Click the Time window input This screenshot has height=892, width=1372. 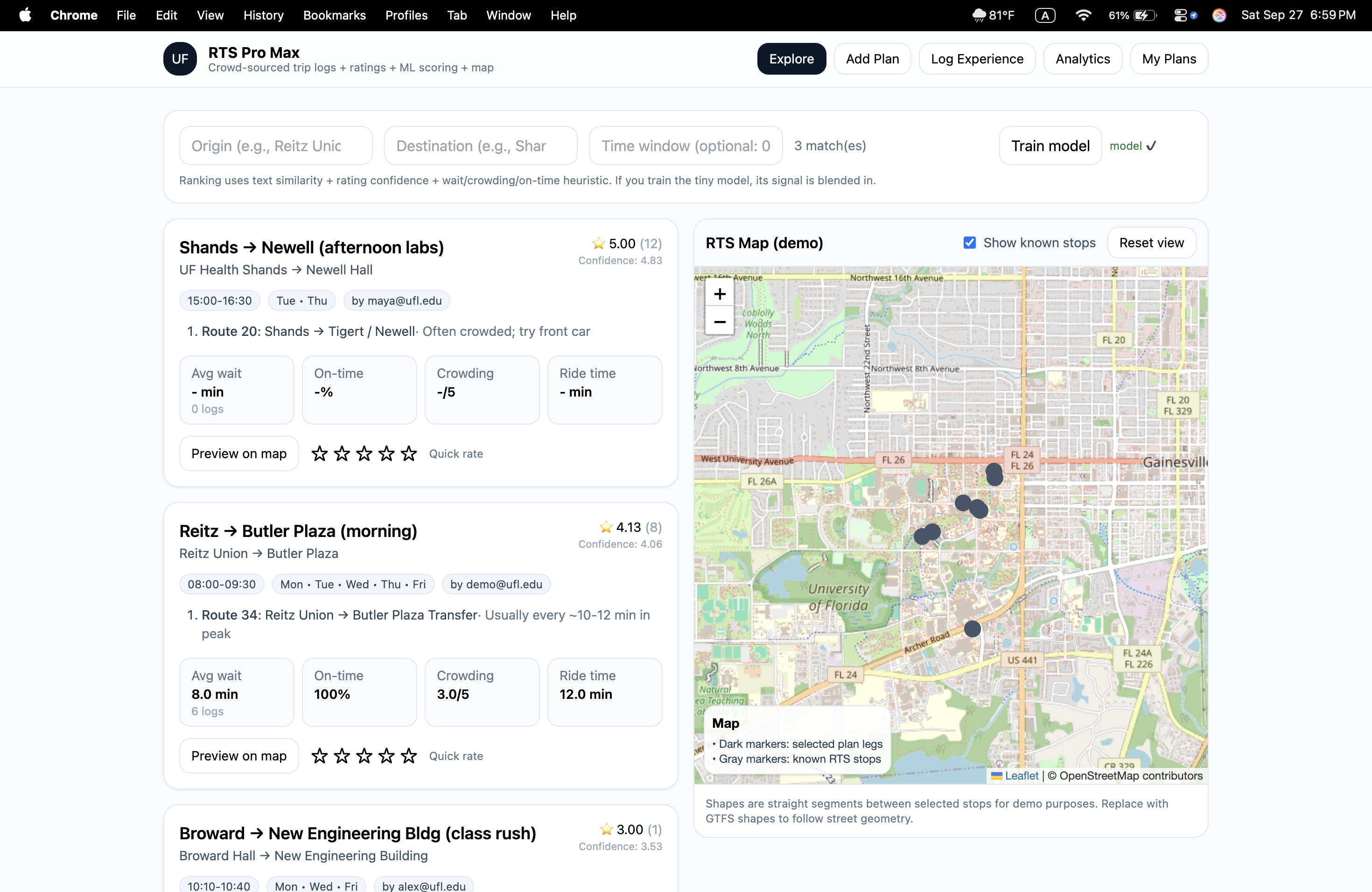click(685, 146)
